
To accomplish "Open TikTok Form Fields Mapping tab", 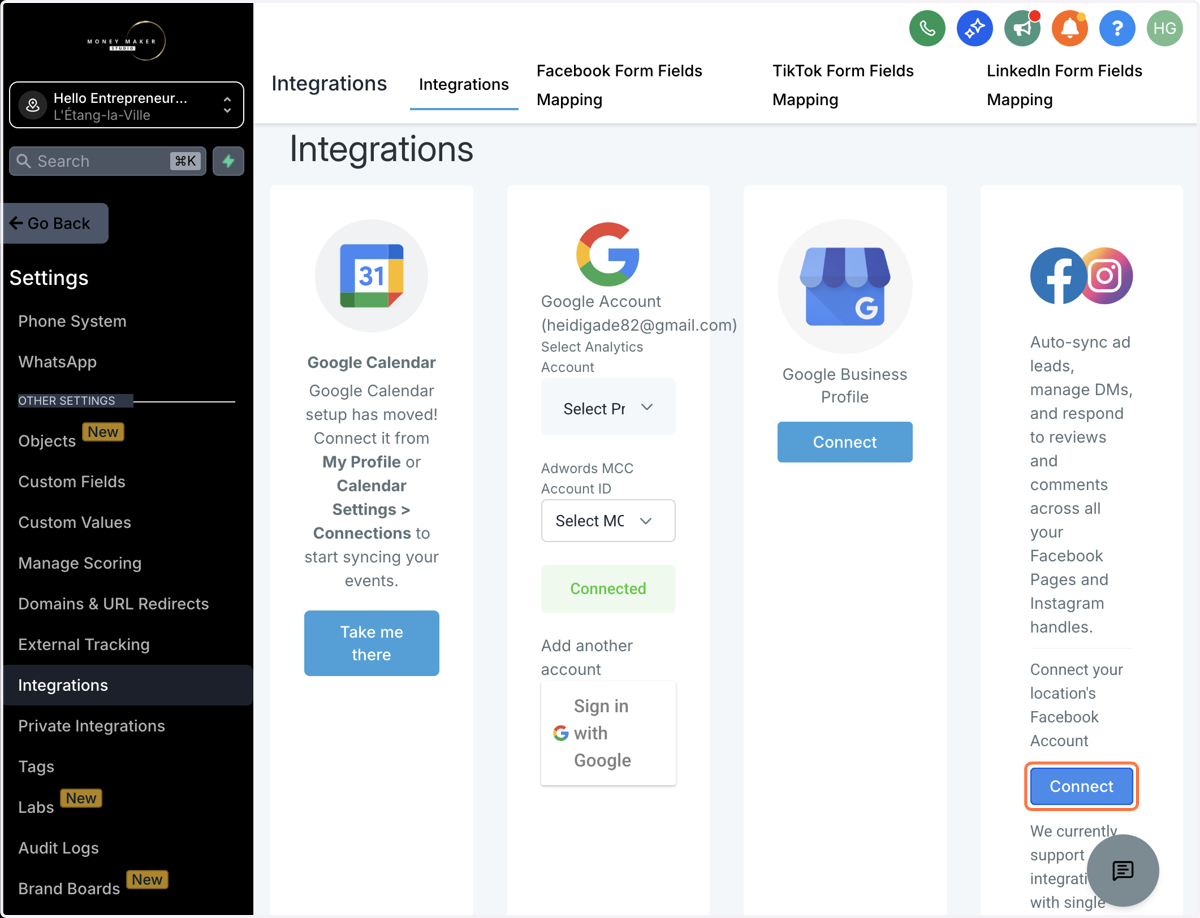I will [843, 85].
